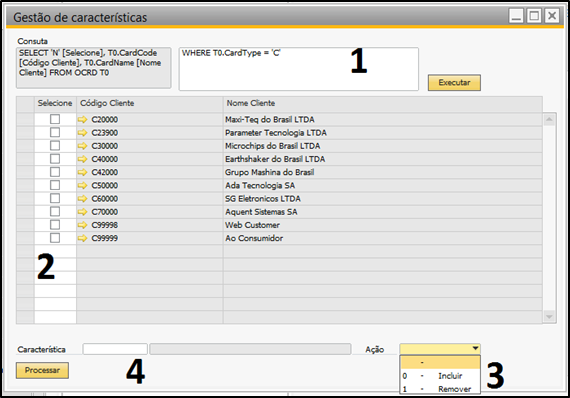Click the grey Característica description field

(250, 349)
